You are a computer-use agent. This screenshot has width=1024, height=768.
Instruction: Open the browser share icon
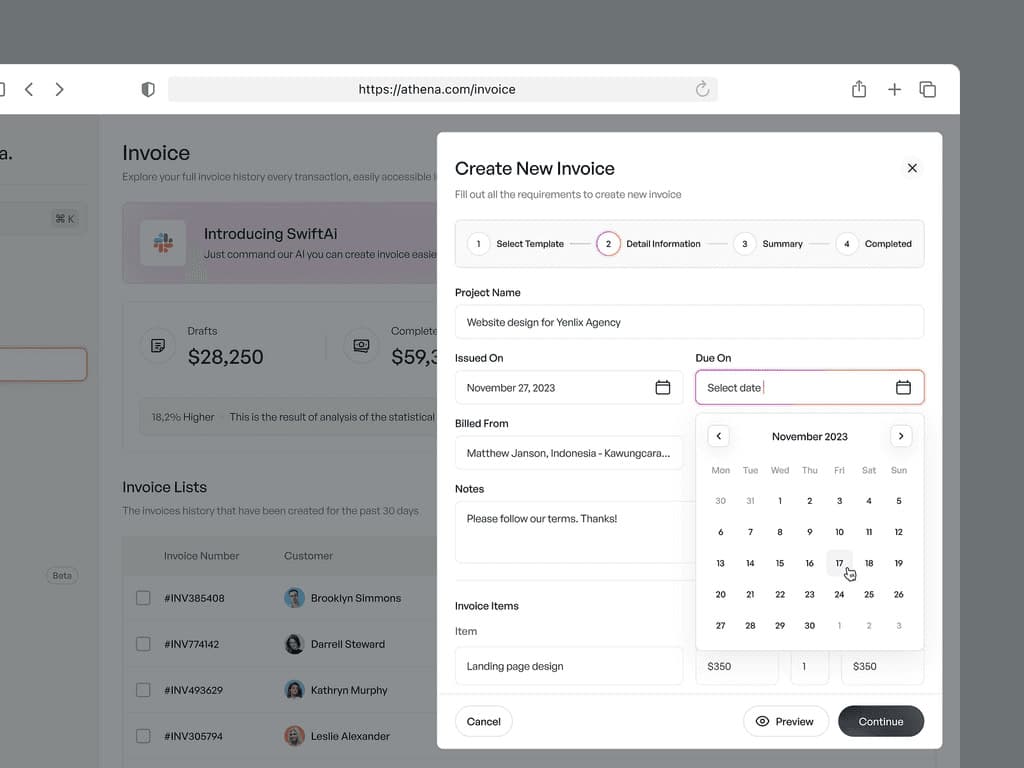(859, 89)
